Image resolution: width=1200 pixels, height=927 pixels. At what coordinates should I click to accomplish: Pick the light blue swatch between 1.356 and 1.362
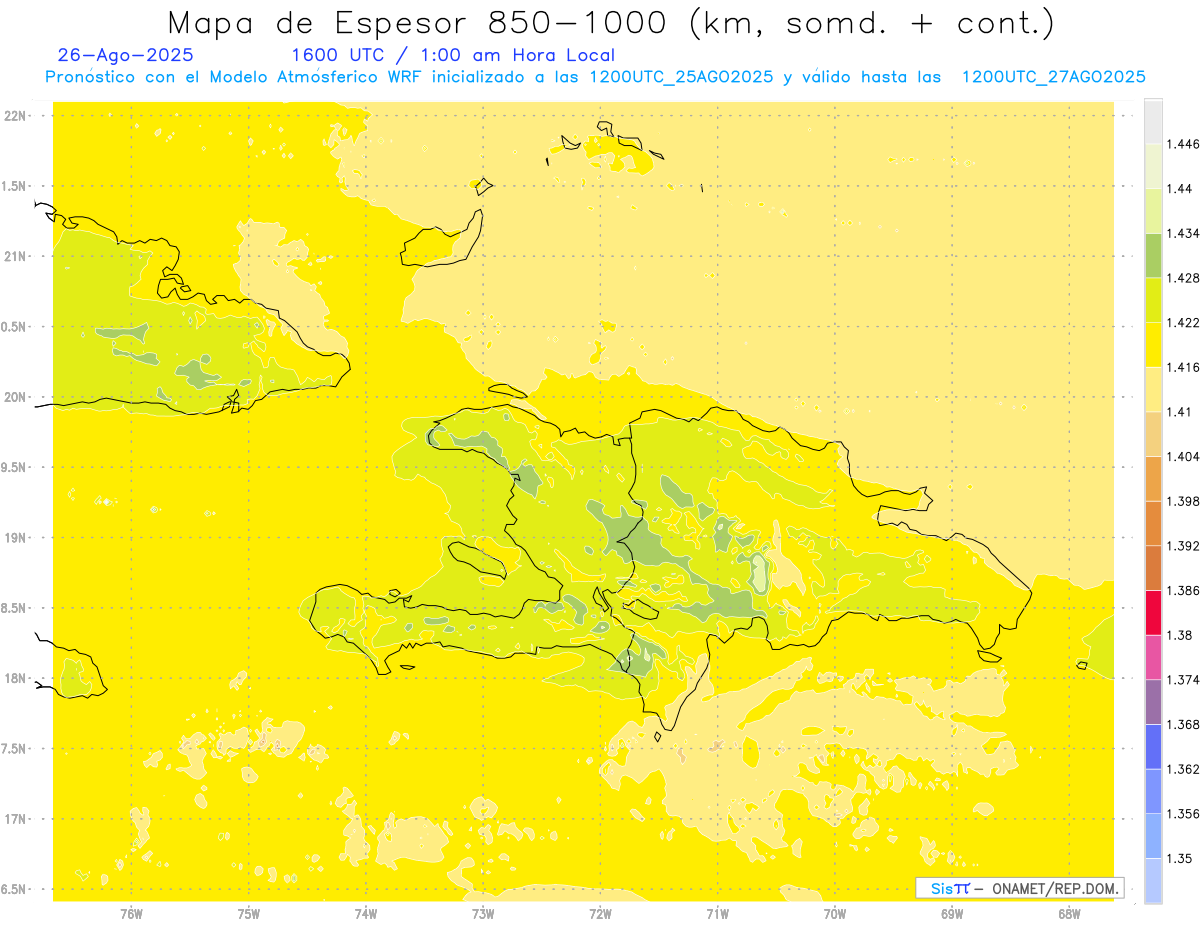pos(1153,791)
